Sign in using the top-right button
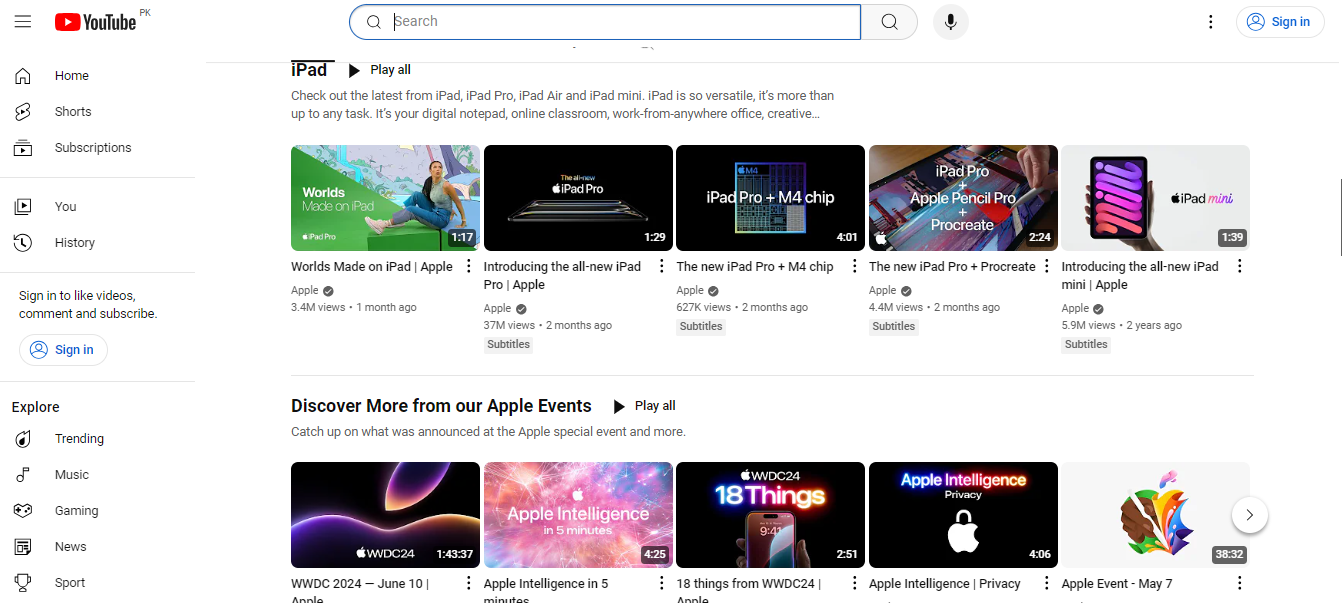Screen dimensions: 1342x603 (1279, 21)
